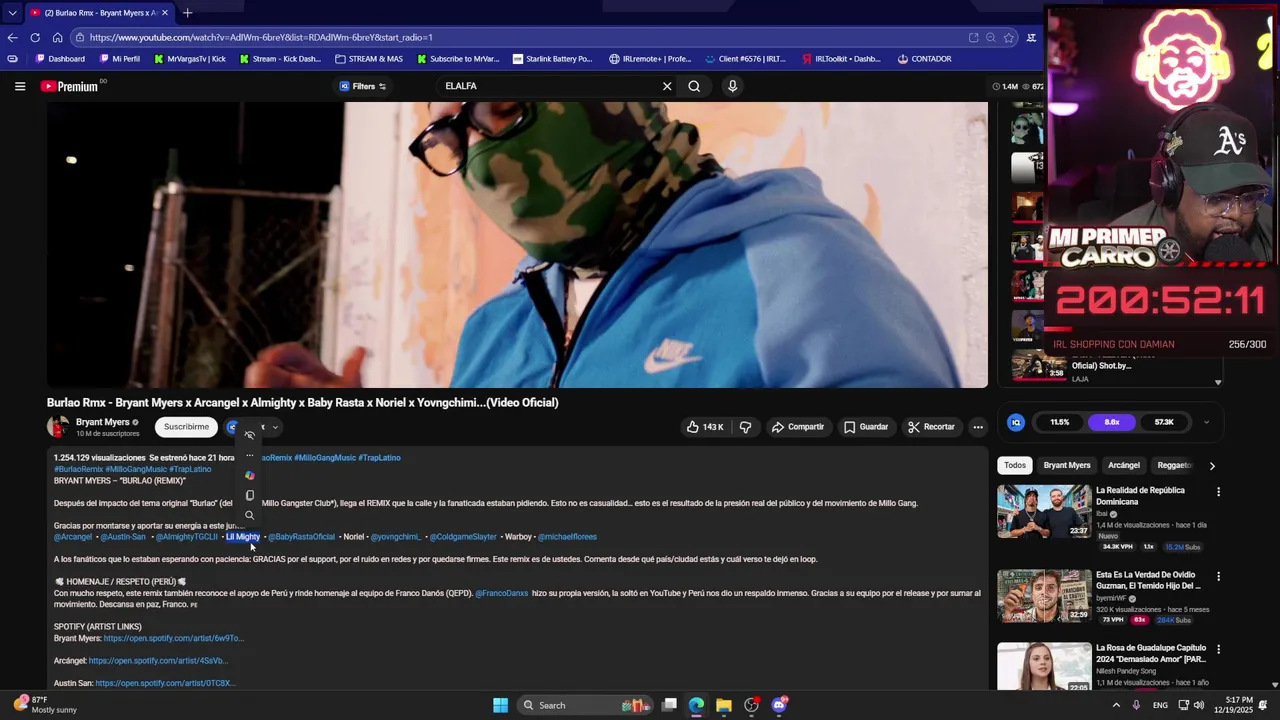The height and width of the screenshot is (720, 1280).
Task: Open options for La Realidad de República video
Action: coord(1218,491)
